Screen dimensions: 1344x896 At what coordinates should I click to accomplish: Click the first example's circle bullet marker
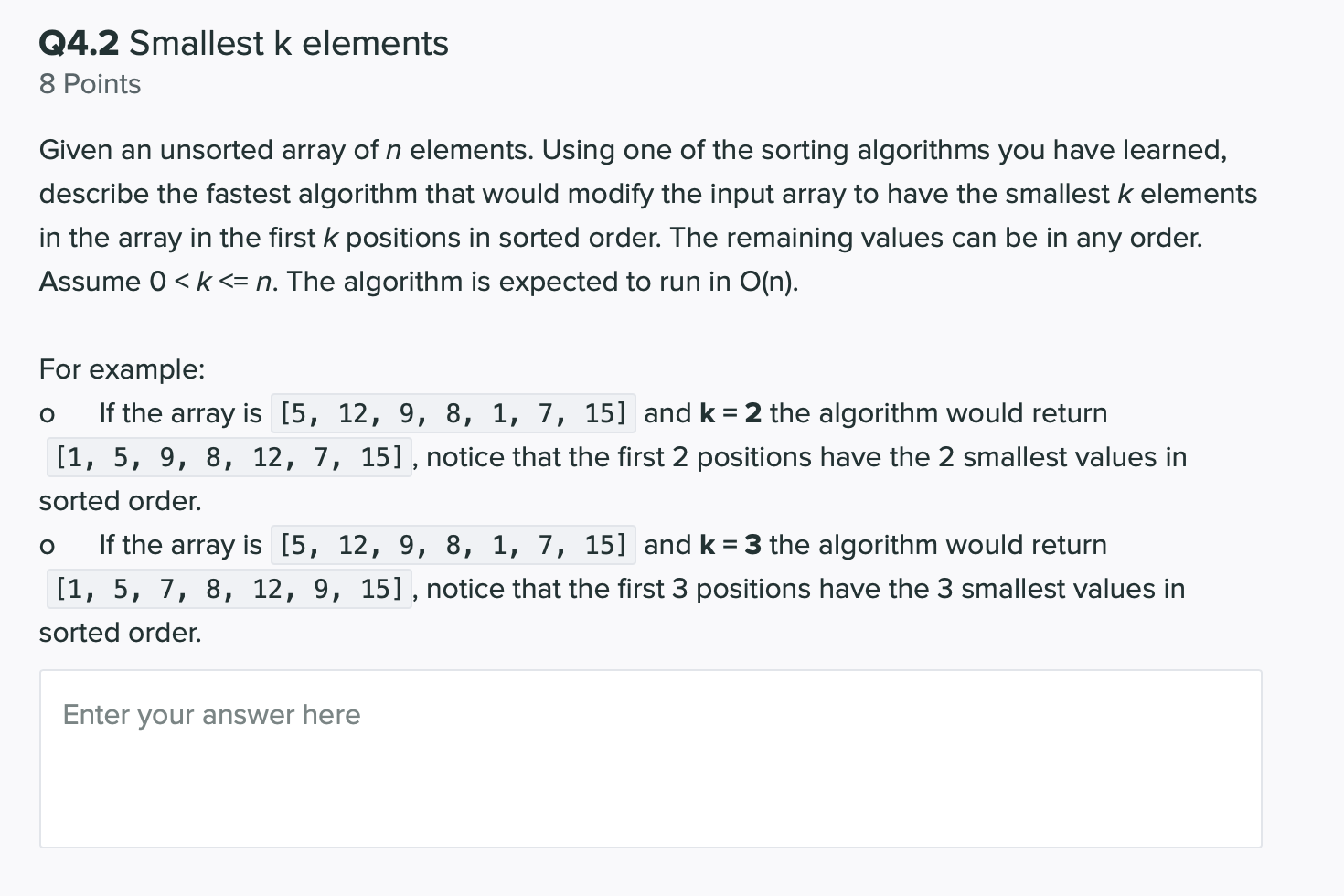point(48,415)
